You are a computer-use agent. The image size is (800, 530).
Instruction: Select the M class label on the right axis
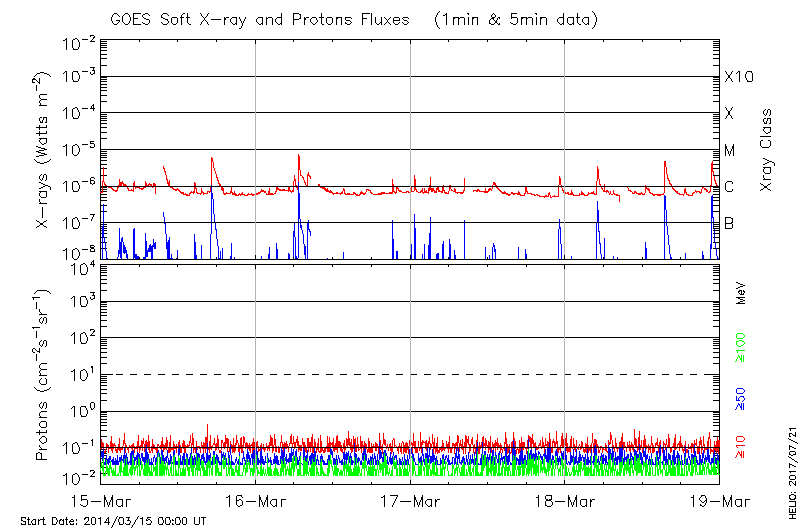730,150
